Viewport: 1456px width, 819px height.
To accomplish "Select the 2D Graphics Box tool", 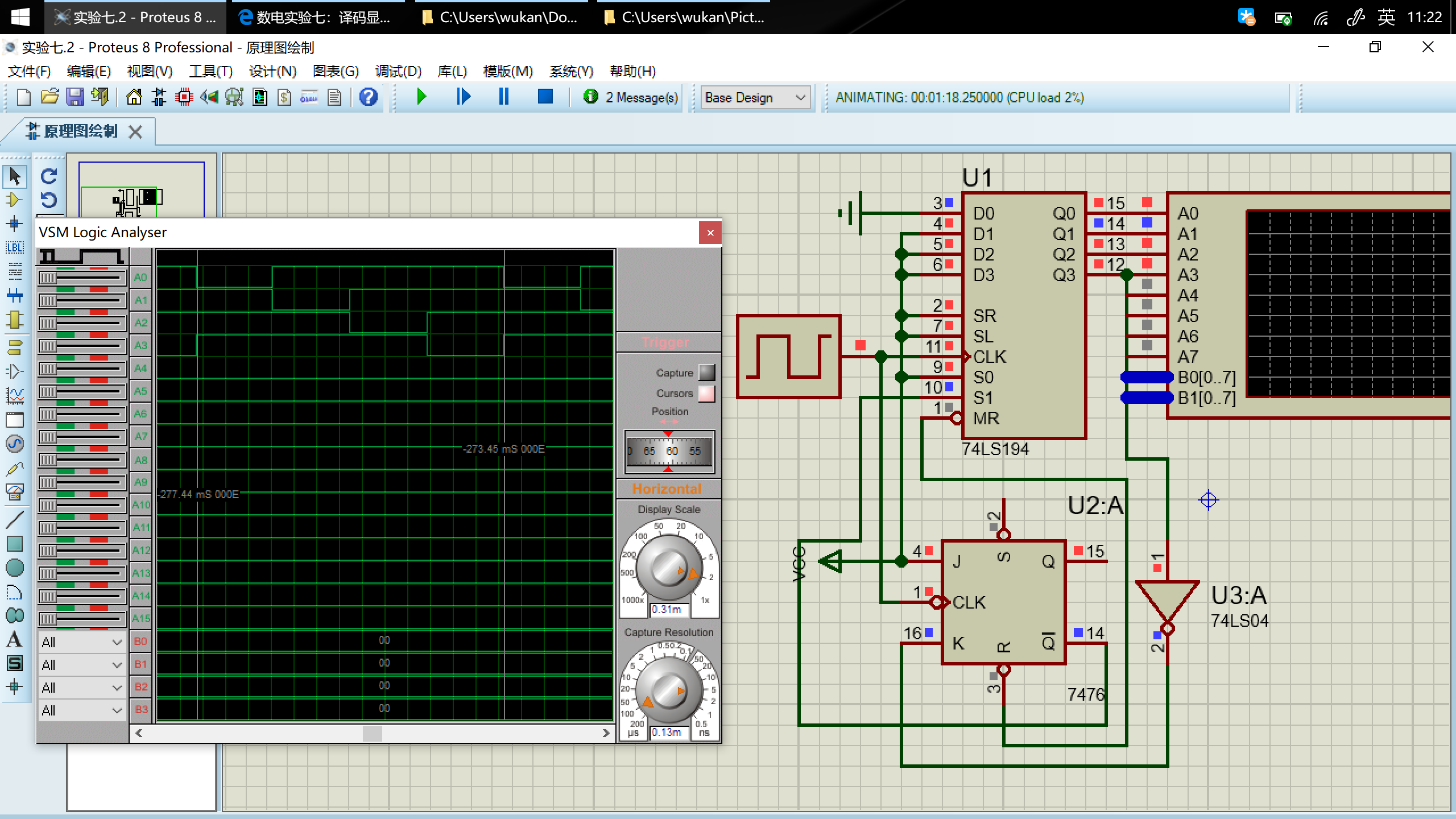I will pyautogui.click(x=15, y=544).
